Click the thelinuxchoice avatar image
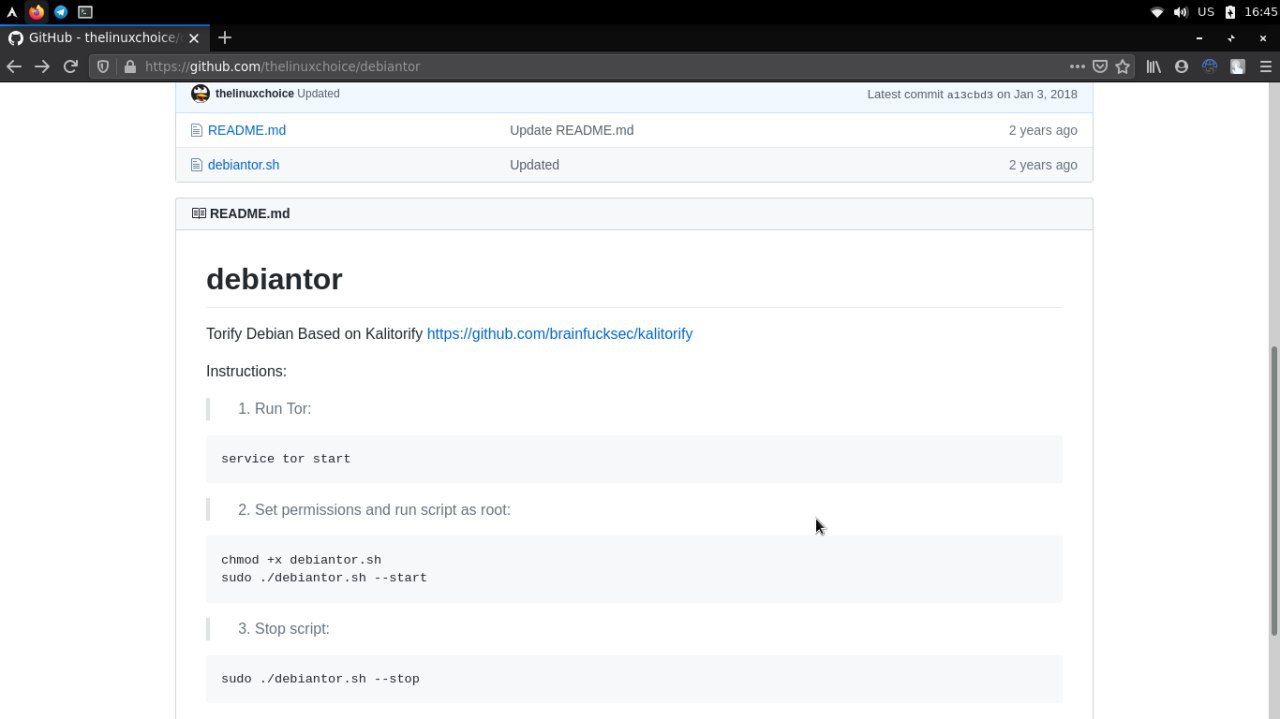The width and height of the screenshot is (1280, 719). pos(200,93)
